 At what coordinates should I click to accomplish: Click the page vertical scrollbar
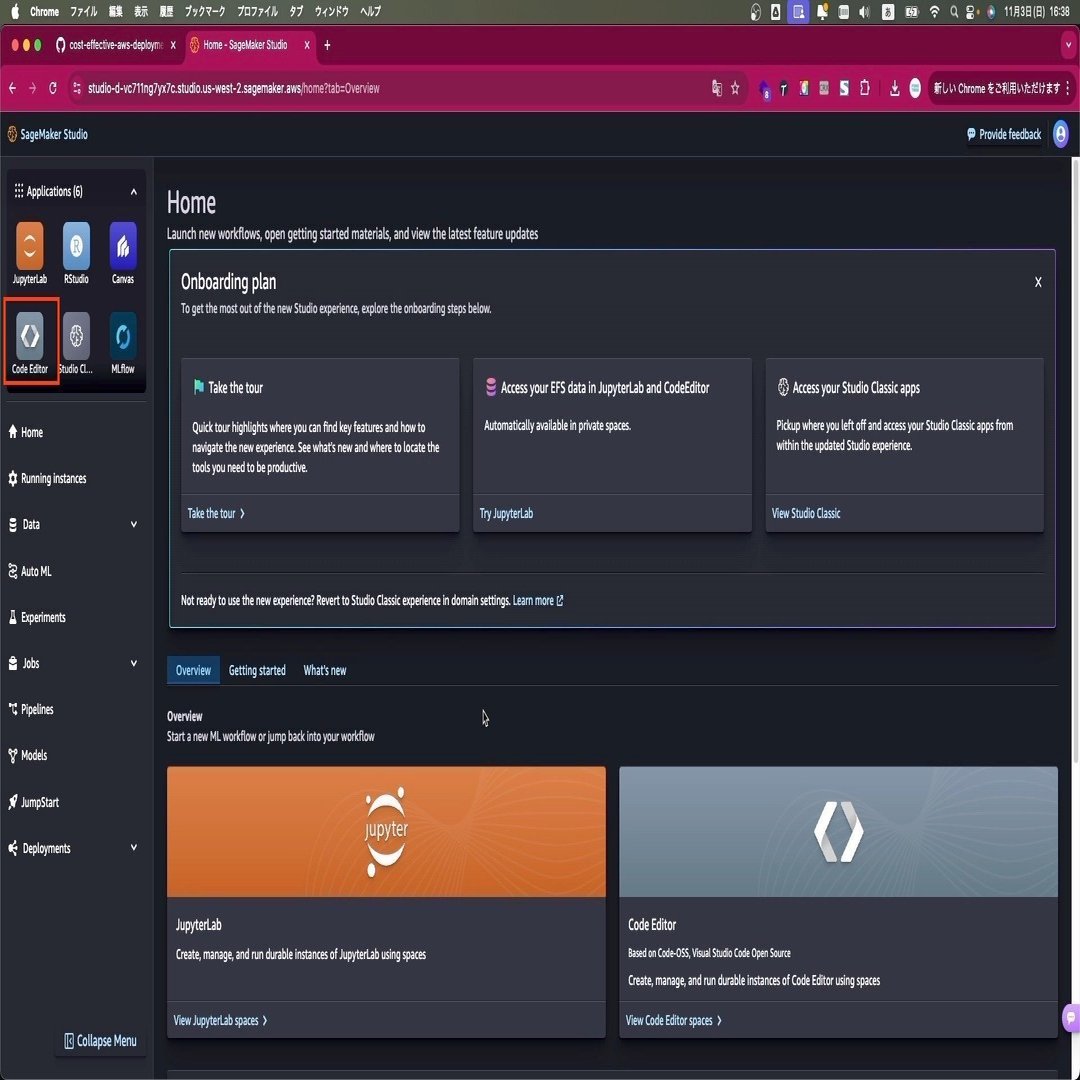pos(1074,461)
